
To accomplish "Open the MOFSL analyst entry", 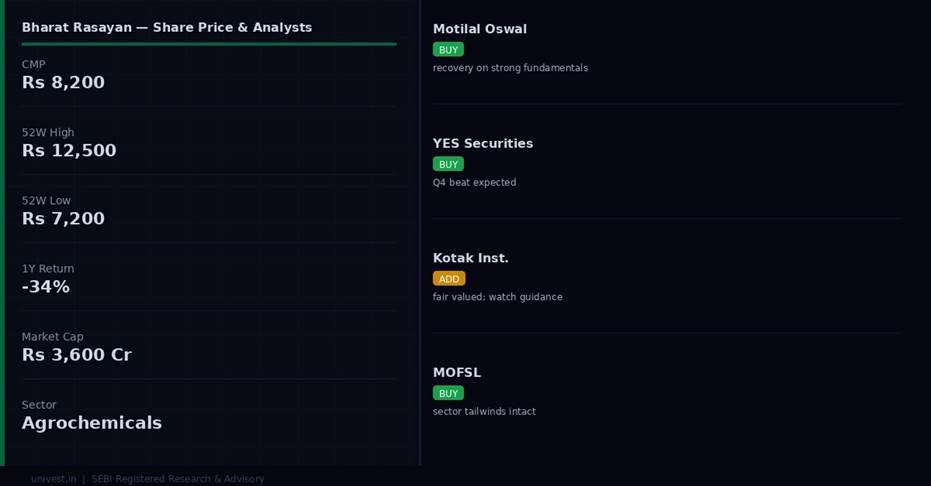I will [457, 373].
